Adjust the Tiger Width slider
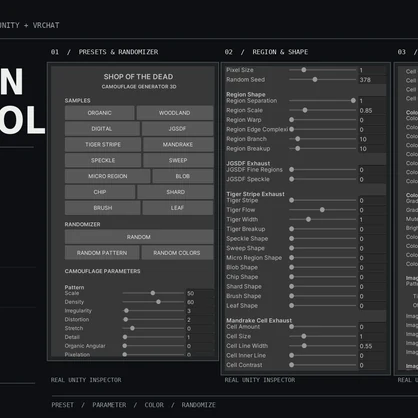This screenshot has width=418, height=418. click(x=323, y=219)
